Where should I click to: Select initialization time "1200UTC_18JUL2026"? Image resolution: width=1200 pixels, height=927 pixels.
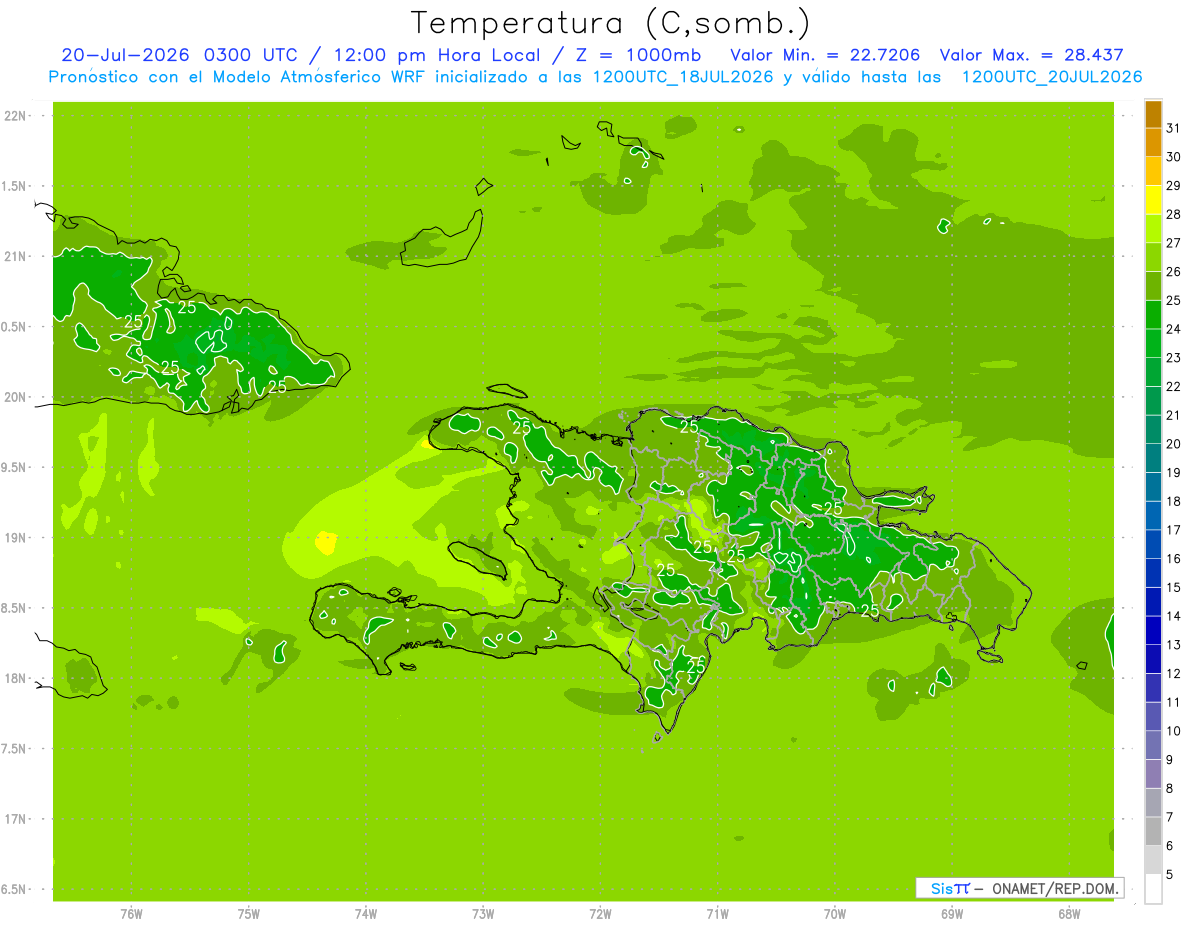tap(682, 77)
